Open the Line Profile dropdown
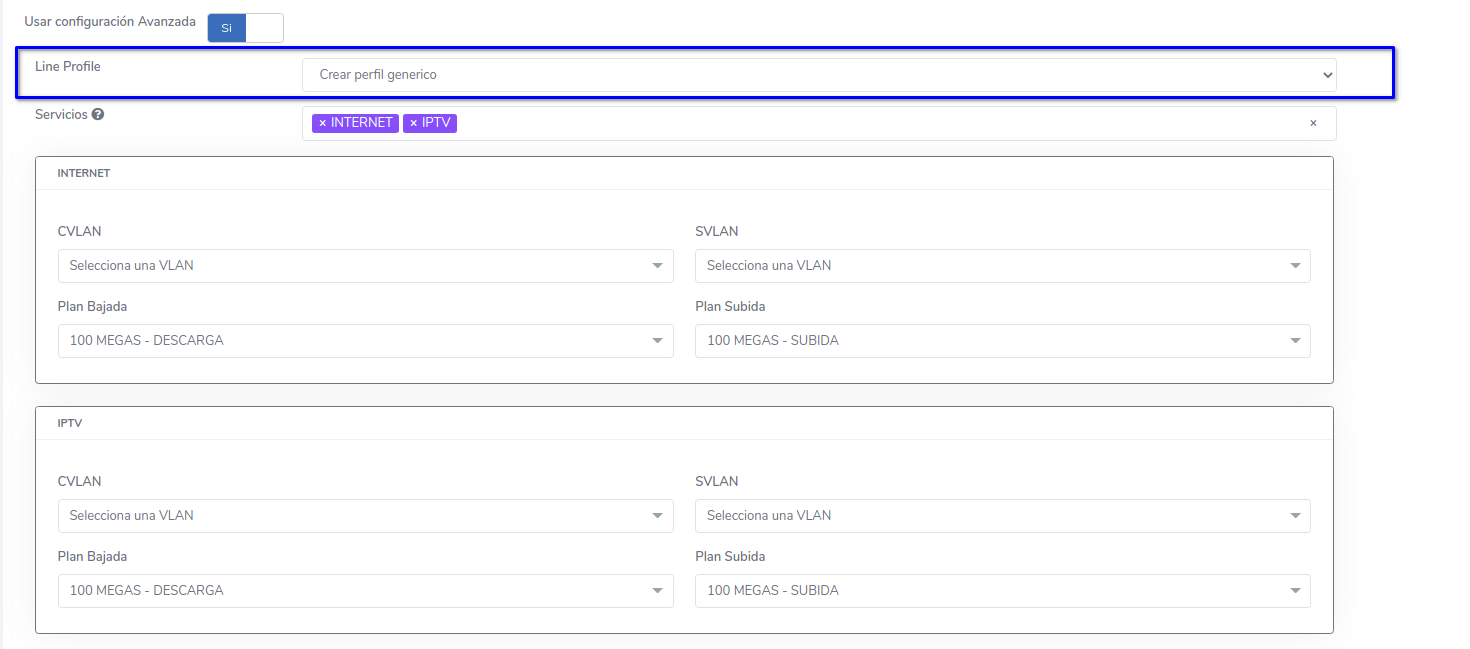 click(818, 75)
